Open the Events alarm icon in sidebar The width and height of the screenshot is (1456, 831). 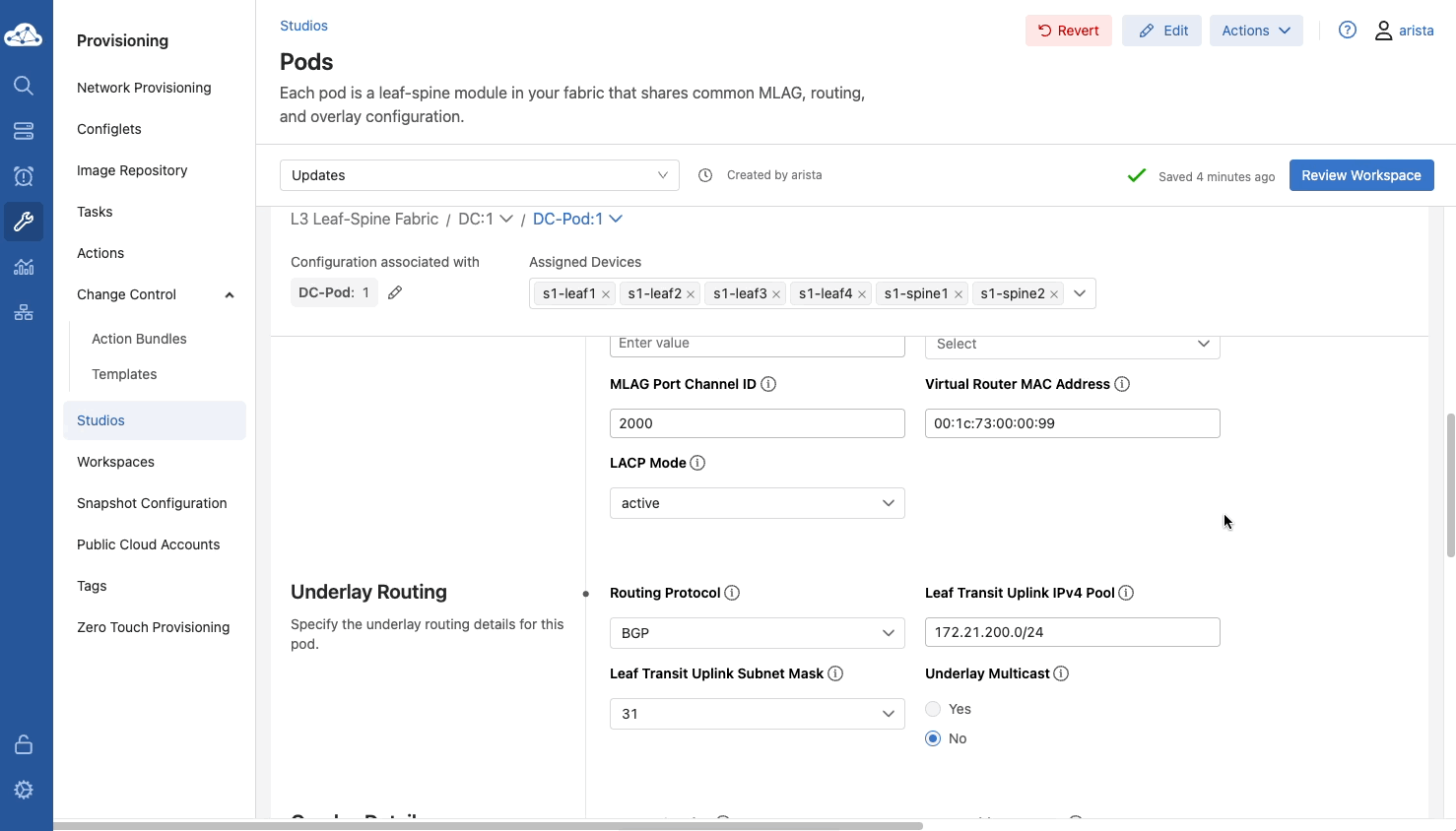tap(24, 176)
